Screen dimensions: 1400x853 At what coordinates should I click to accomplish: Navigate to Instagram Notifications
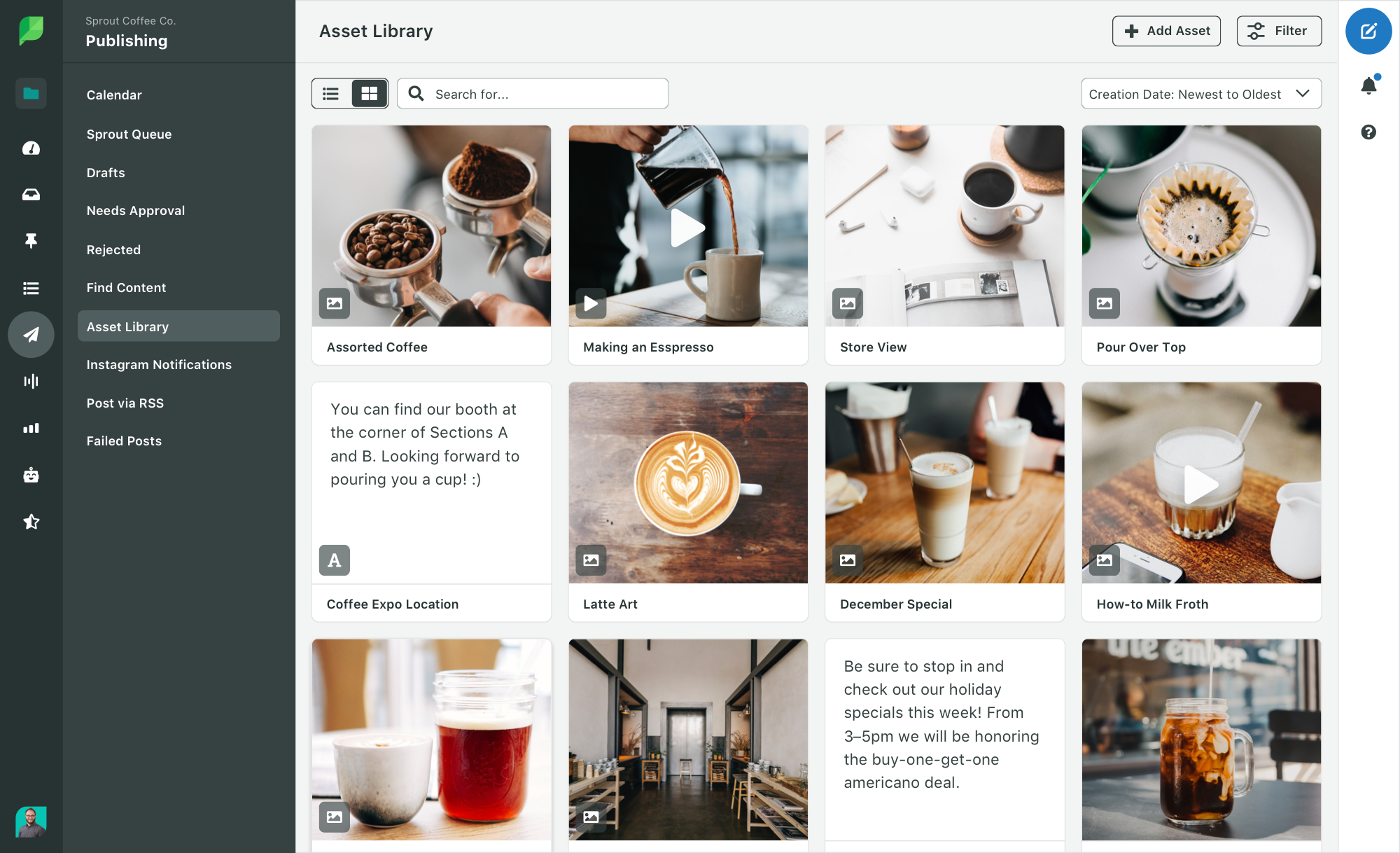pos(158,364)
